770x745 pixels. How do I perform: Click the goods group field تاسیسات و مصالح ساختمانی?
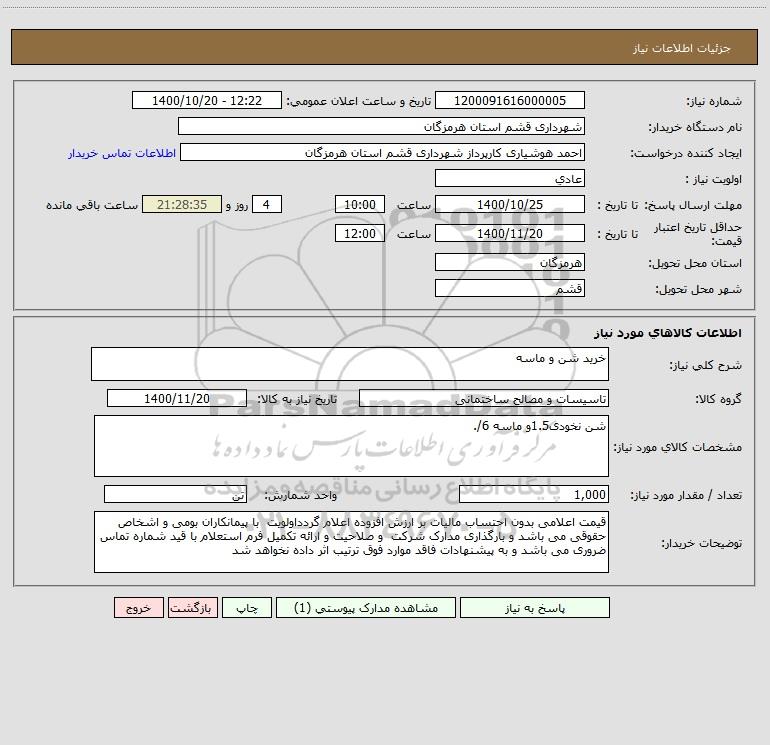tap(484, 398)
